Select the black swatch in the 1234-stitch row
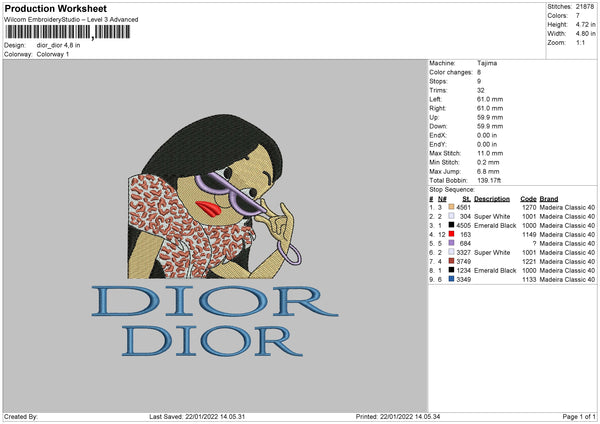 coord(451,270)
